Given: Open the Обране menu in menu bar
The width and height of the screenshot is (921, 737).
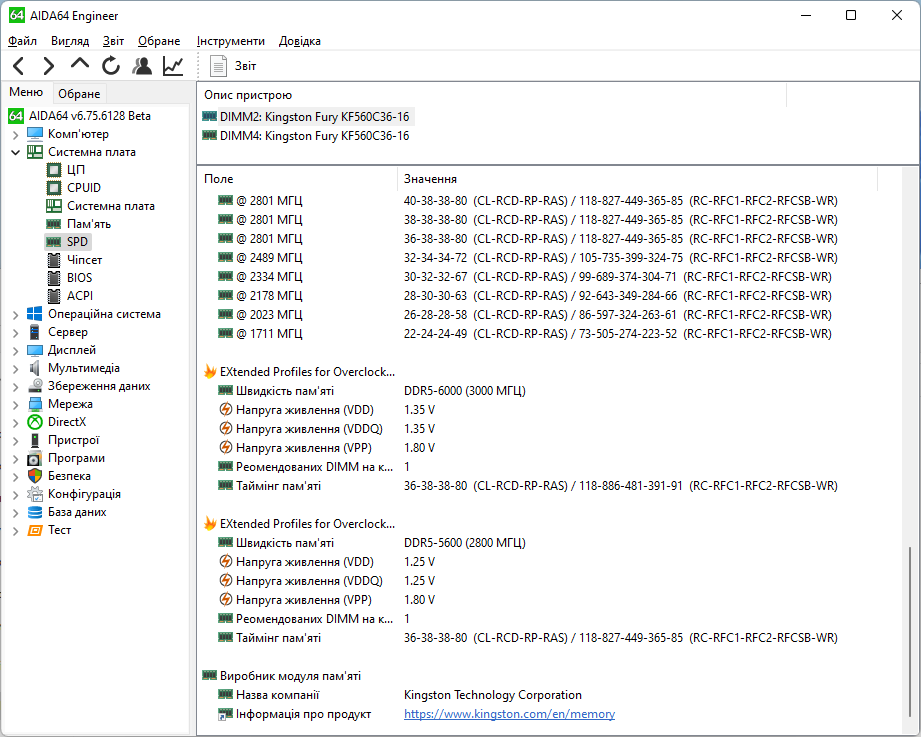Looking at the screenshot, I should click(159, 41).
